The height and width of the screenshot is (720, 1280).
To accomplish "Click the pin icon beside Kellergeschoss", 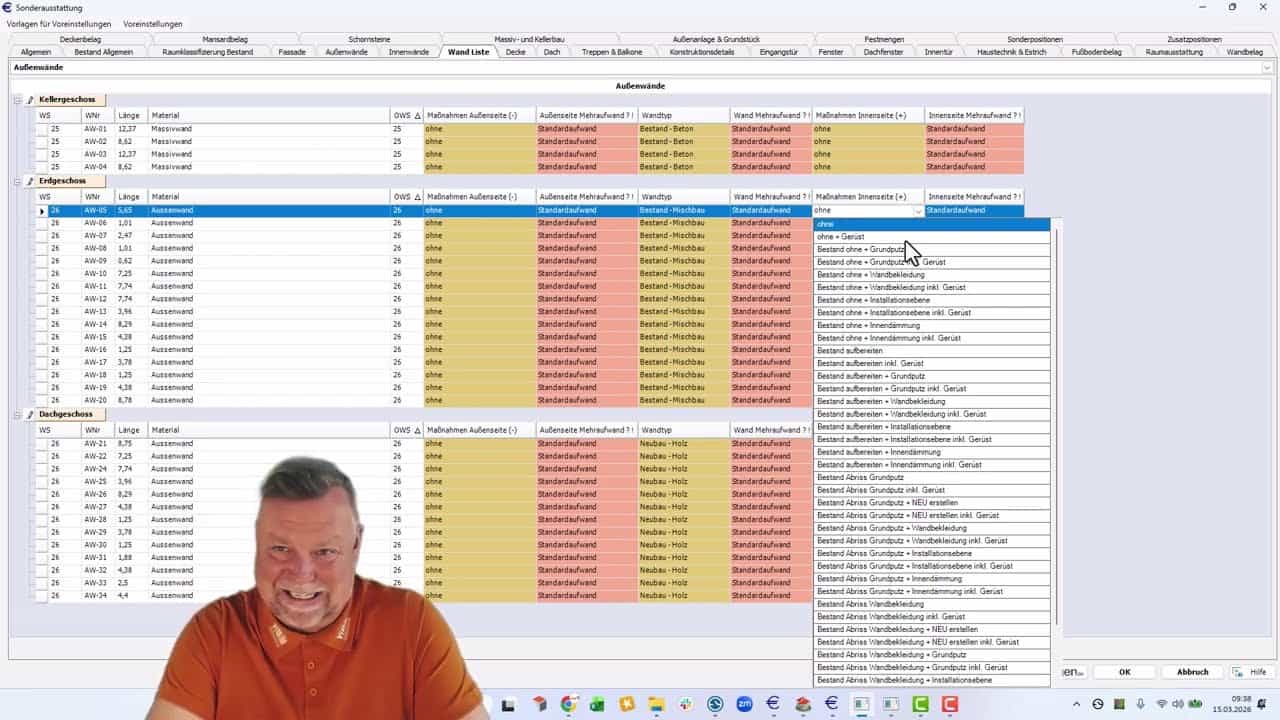I will point(30,100).
